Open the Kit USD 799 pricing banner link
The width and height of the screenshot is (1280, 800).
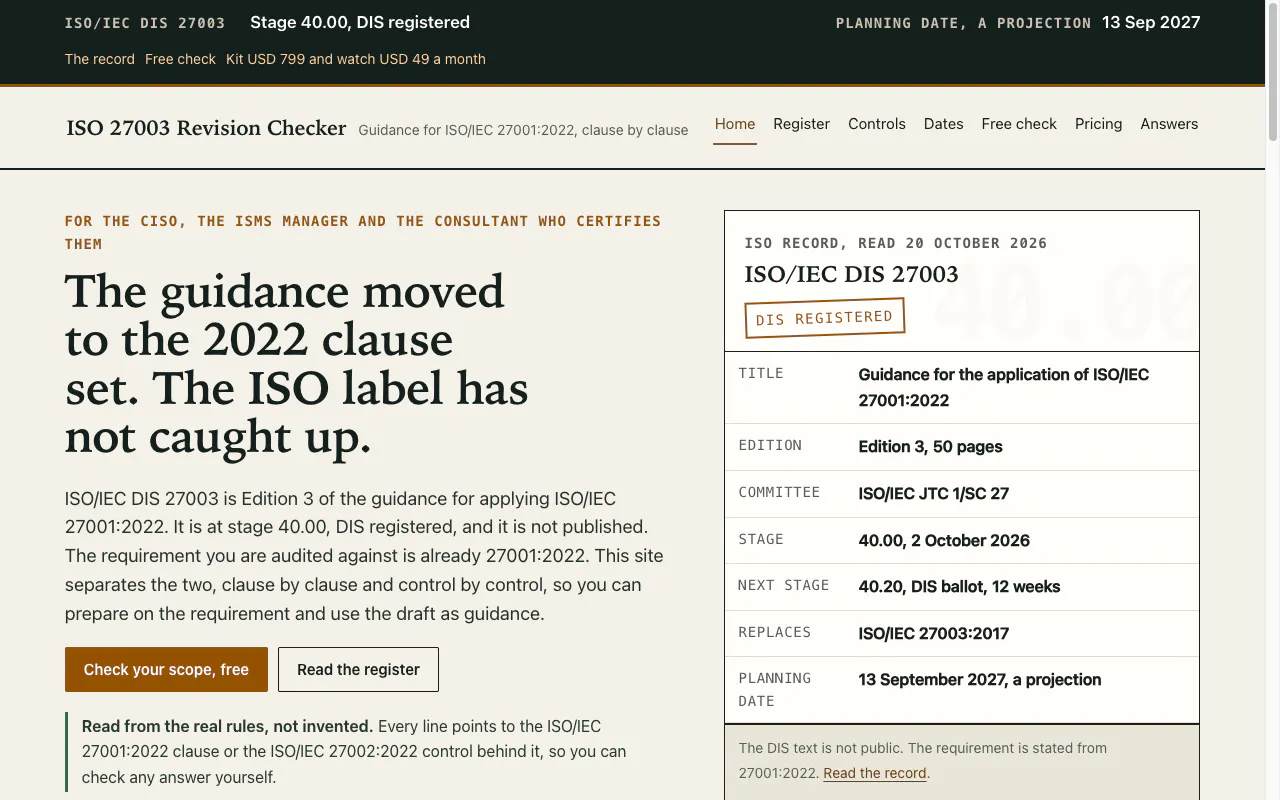pyautogui.click(x=356, y=59)
